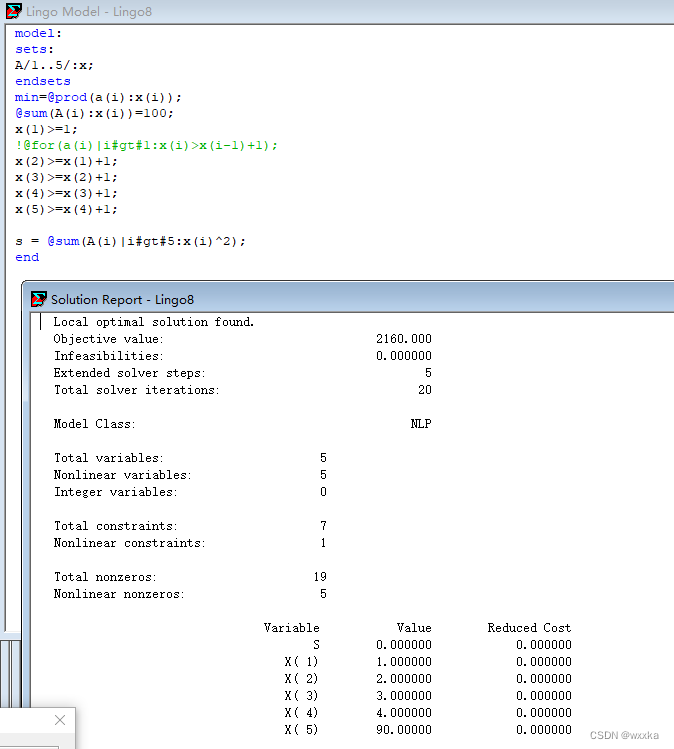
Task: Click the 'x(2)>=x(1)+1;' line
Action: (66, 161)
